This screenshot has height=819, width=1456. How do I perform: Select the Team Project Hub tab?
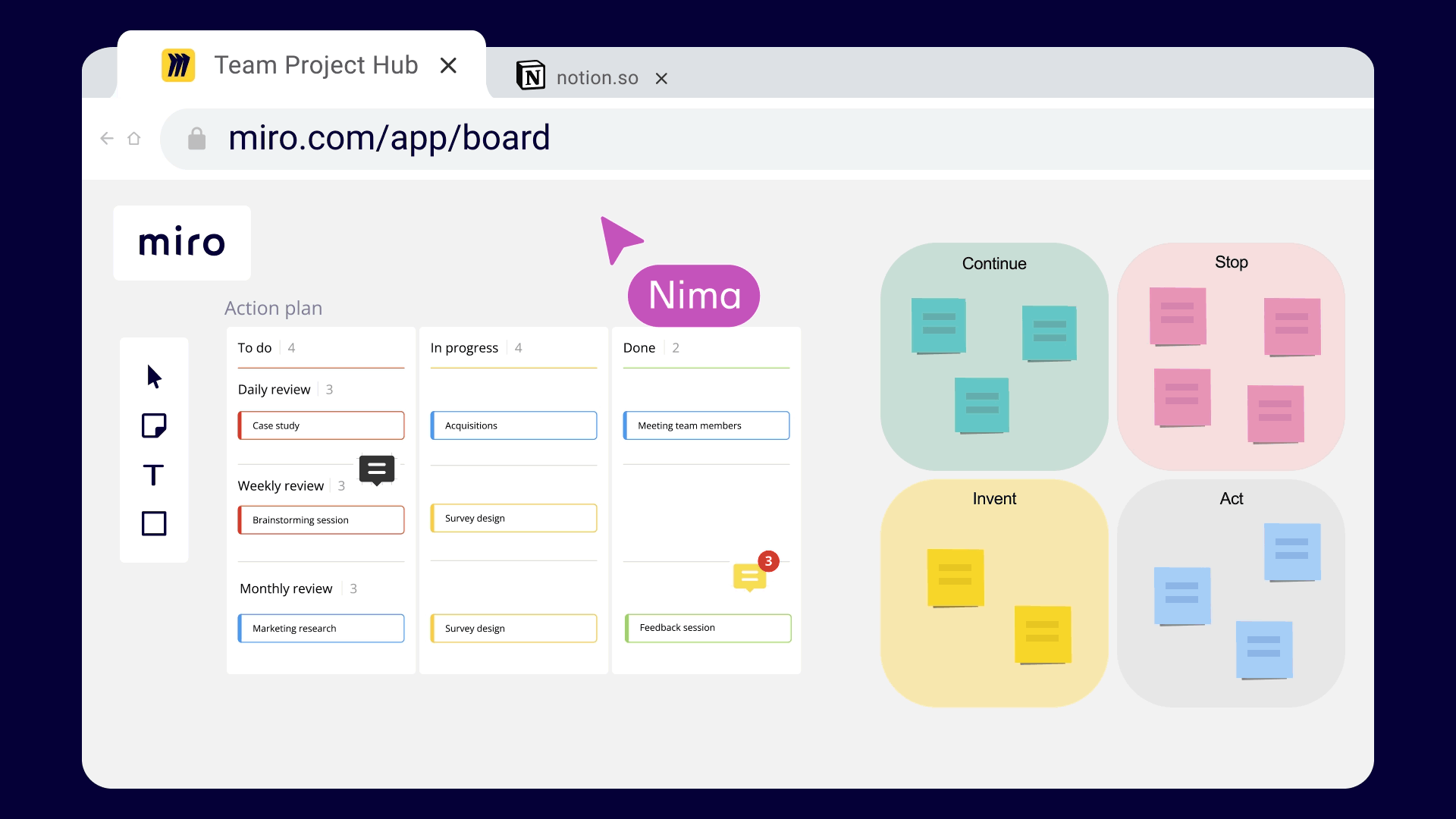pyautogui.click(x=315, y=65)
